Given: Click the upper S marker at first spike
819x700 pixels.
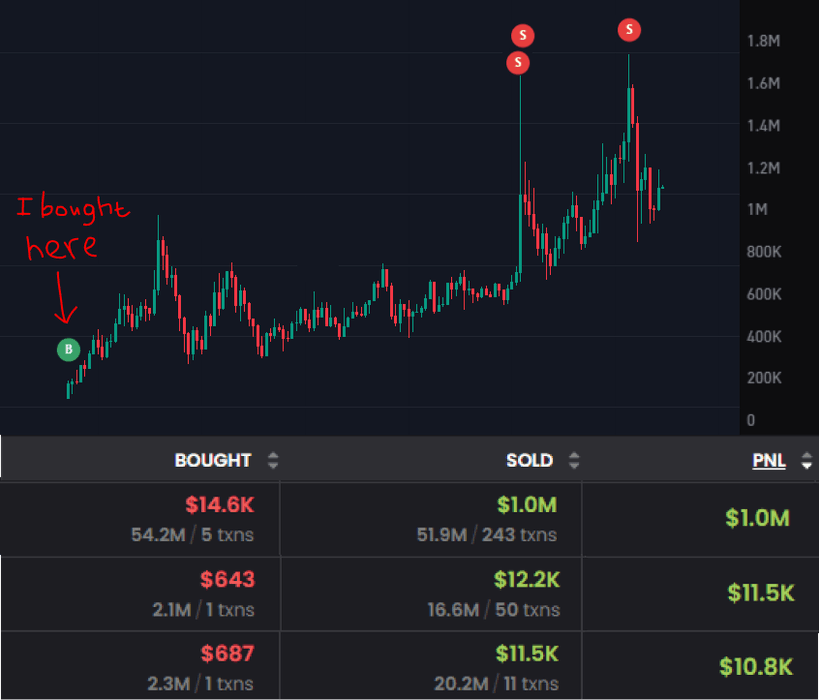Looking at the screenshot, I should coord(522,36).
